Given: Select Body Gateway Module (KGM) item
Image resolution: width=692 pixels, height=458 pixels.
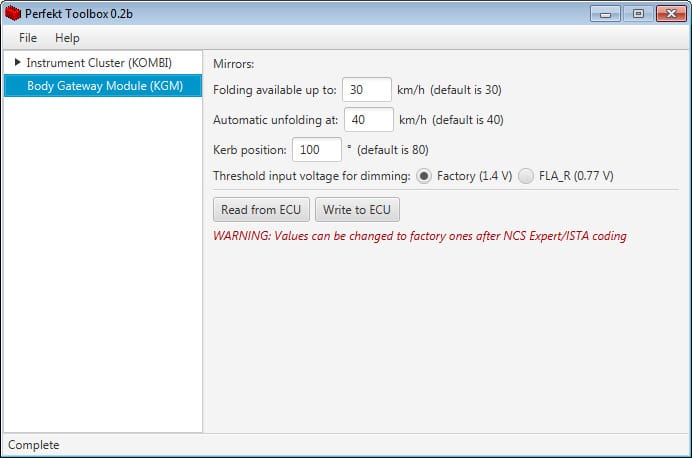Looking at the screenshot, I should pyautogui.click(x=104, y=86).
